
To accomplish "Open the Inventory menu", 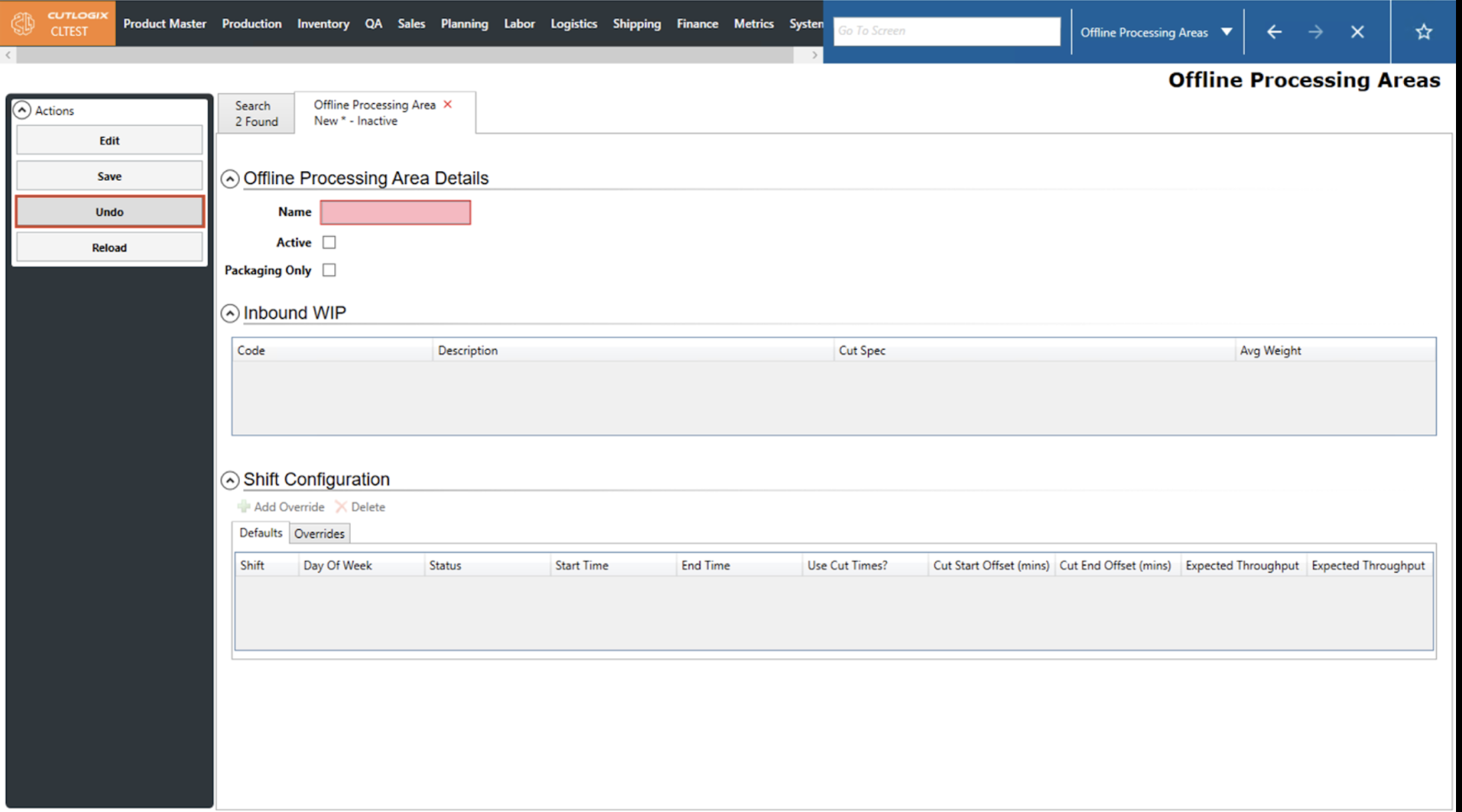I will (323, 23).
